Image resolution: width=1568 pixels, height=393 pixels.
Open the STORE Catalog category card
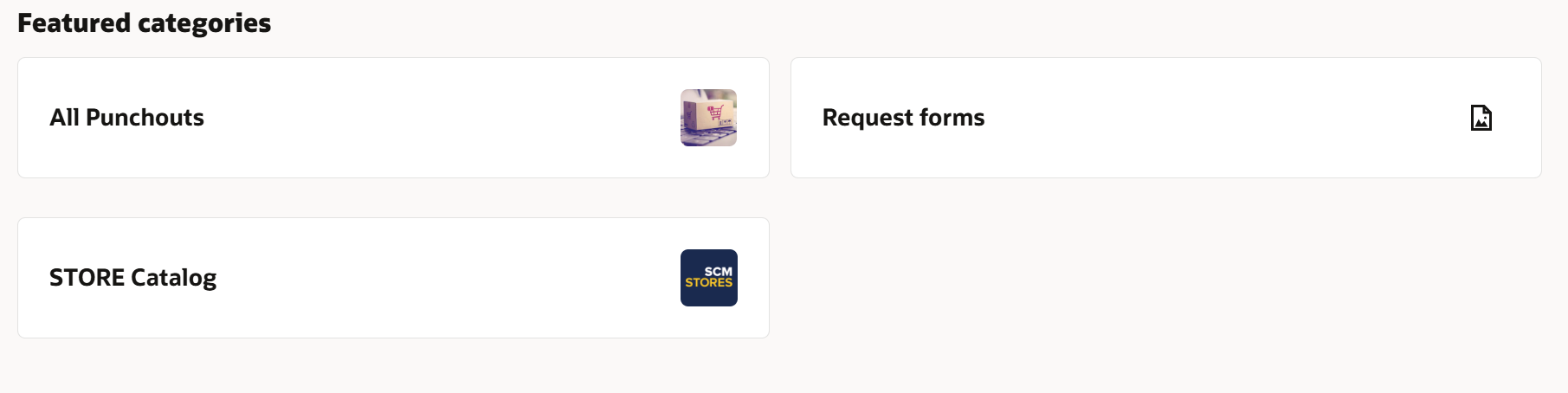click(x=393, y=278)
